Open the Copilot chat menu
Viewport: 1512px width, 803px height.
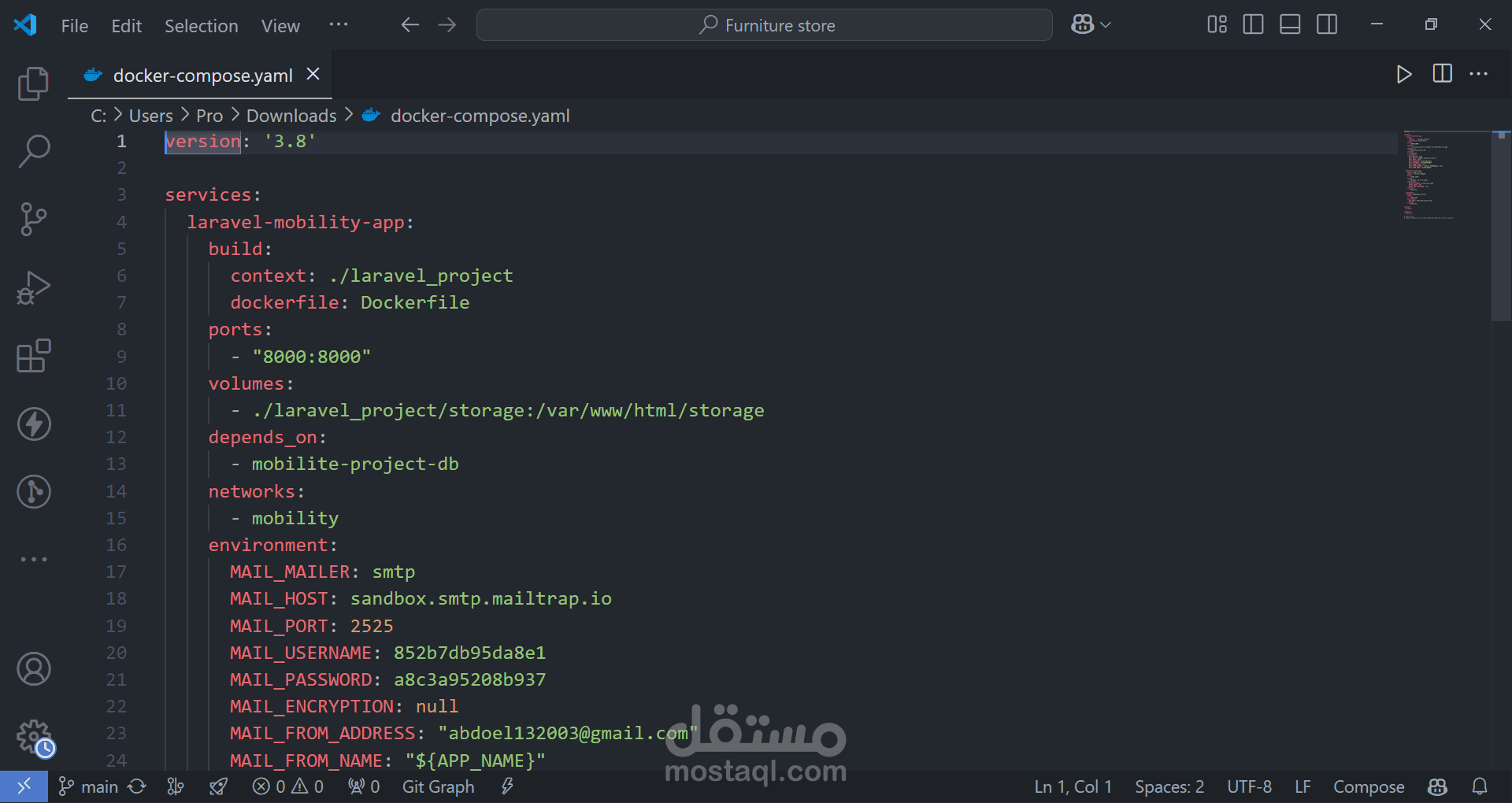(1091, 25)
